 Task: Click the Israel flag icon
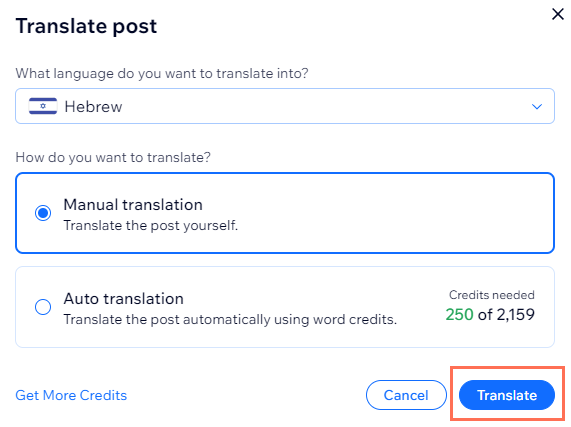tap(43, 106)
